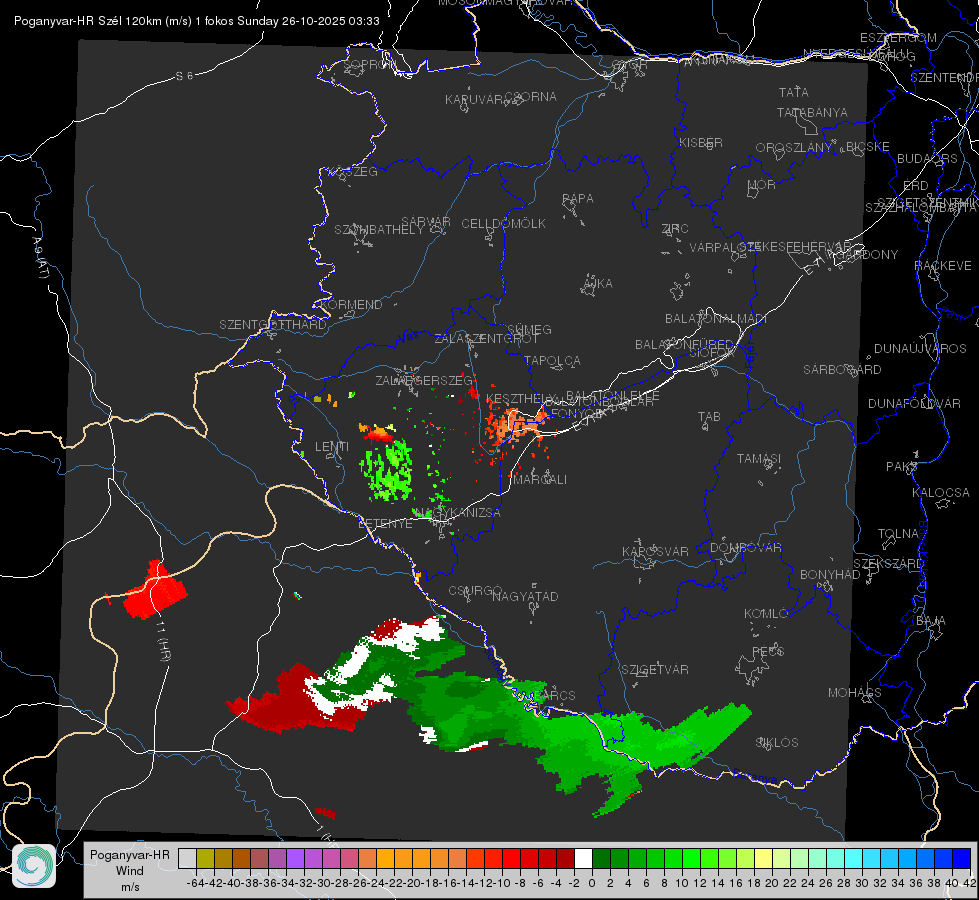The image size is (979, 900).
Task: Click the OROSZLANY label
Action: [794, 148]
